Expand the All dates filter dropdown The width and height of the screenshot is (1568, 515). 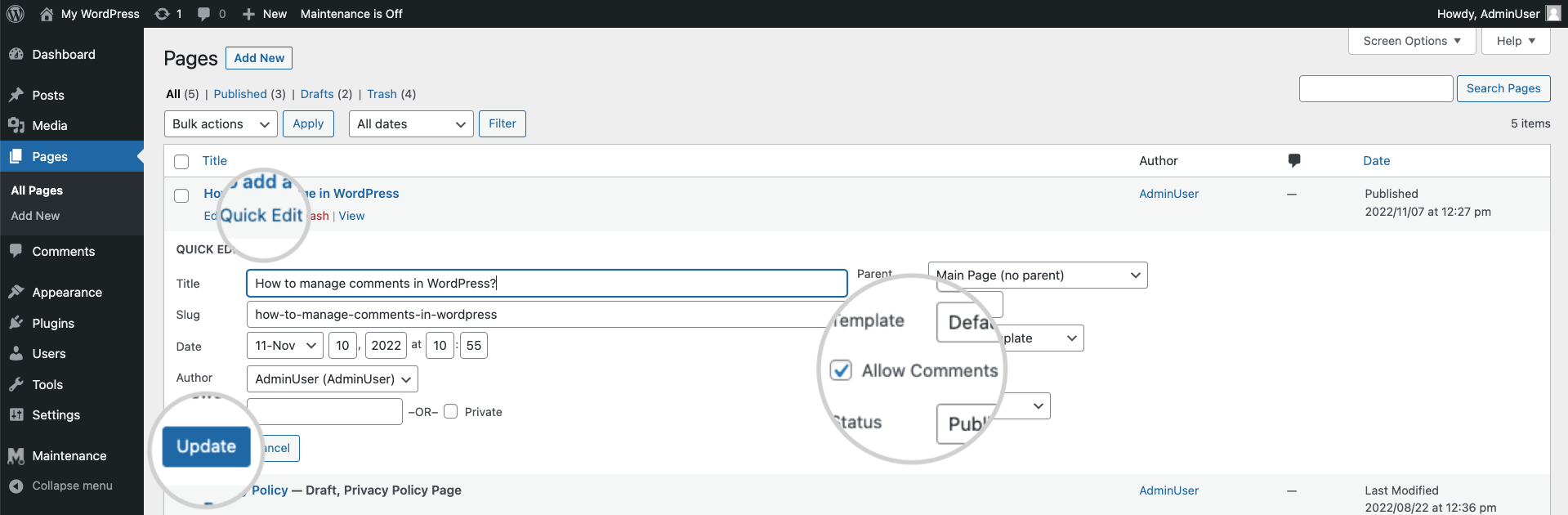pos(411,124)
